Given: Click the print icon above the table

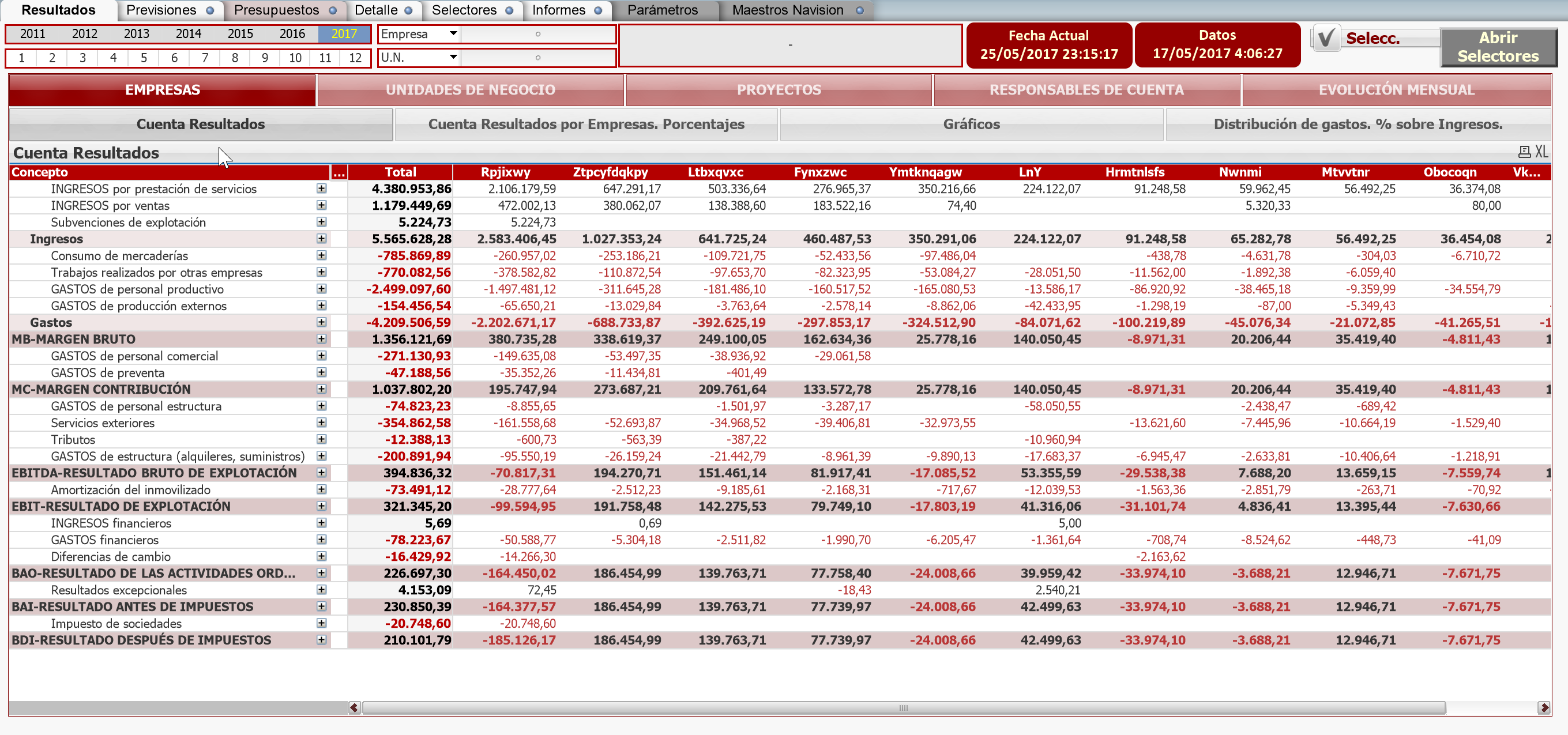Looking at the screenshot, I should pos(1525,152).
